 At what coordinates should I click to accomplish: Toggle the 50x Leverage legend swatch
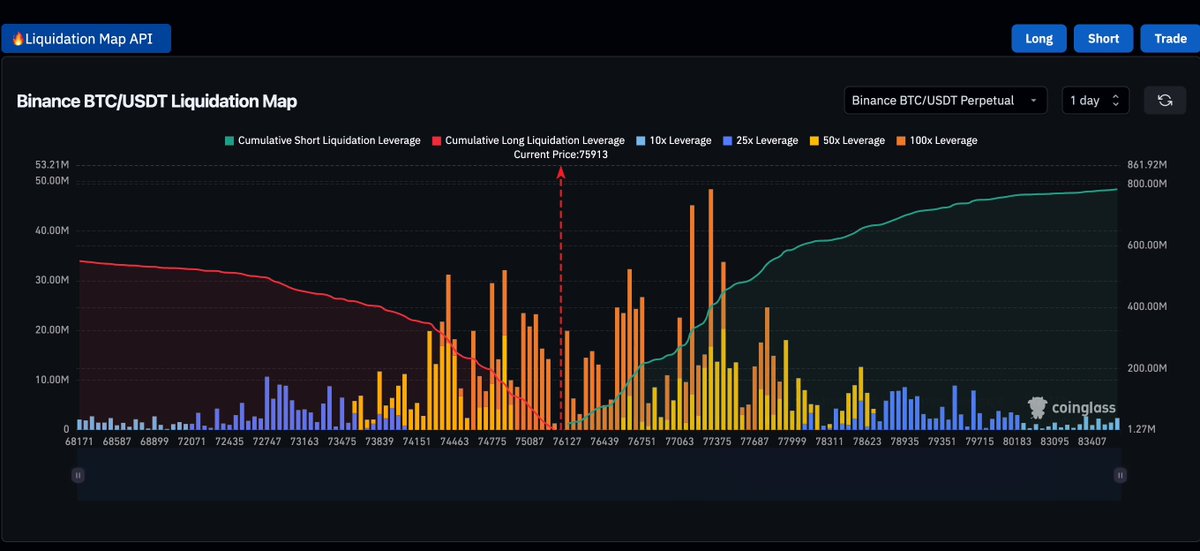coord(813,141)
